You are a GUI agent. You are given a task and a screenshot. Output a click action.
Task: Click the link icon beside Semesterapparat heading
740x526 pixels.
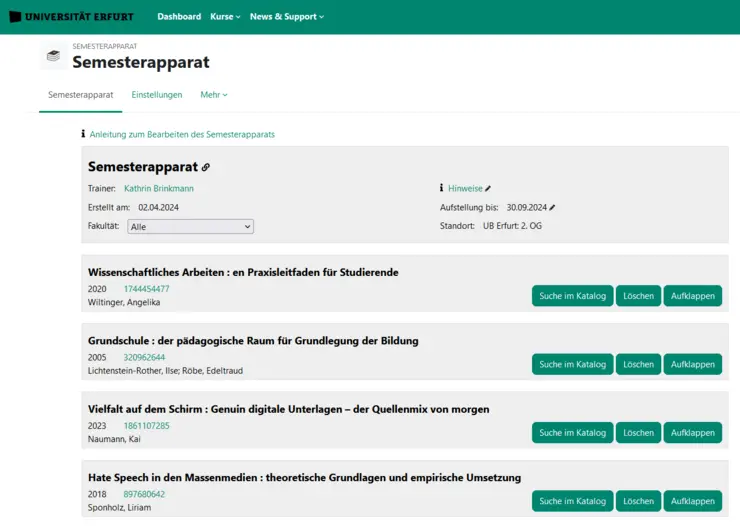206,167
